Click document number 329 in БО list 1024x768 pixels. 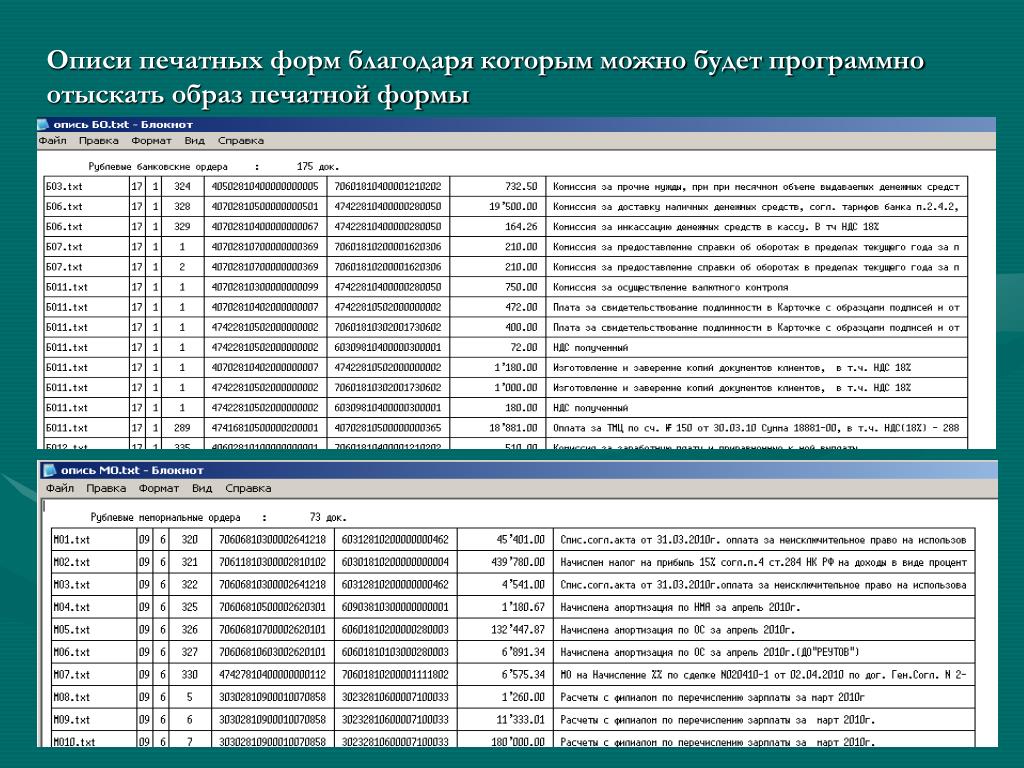click(x=182, y=227)
